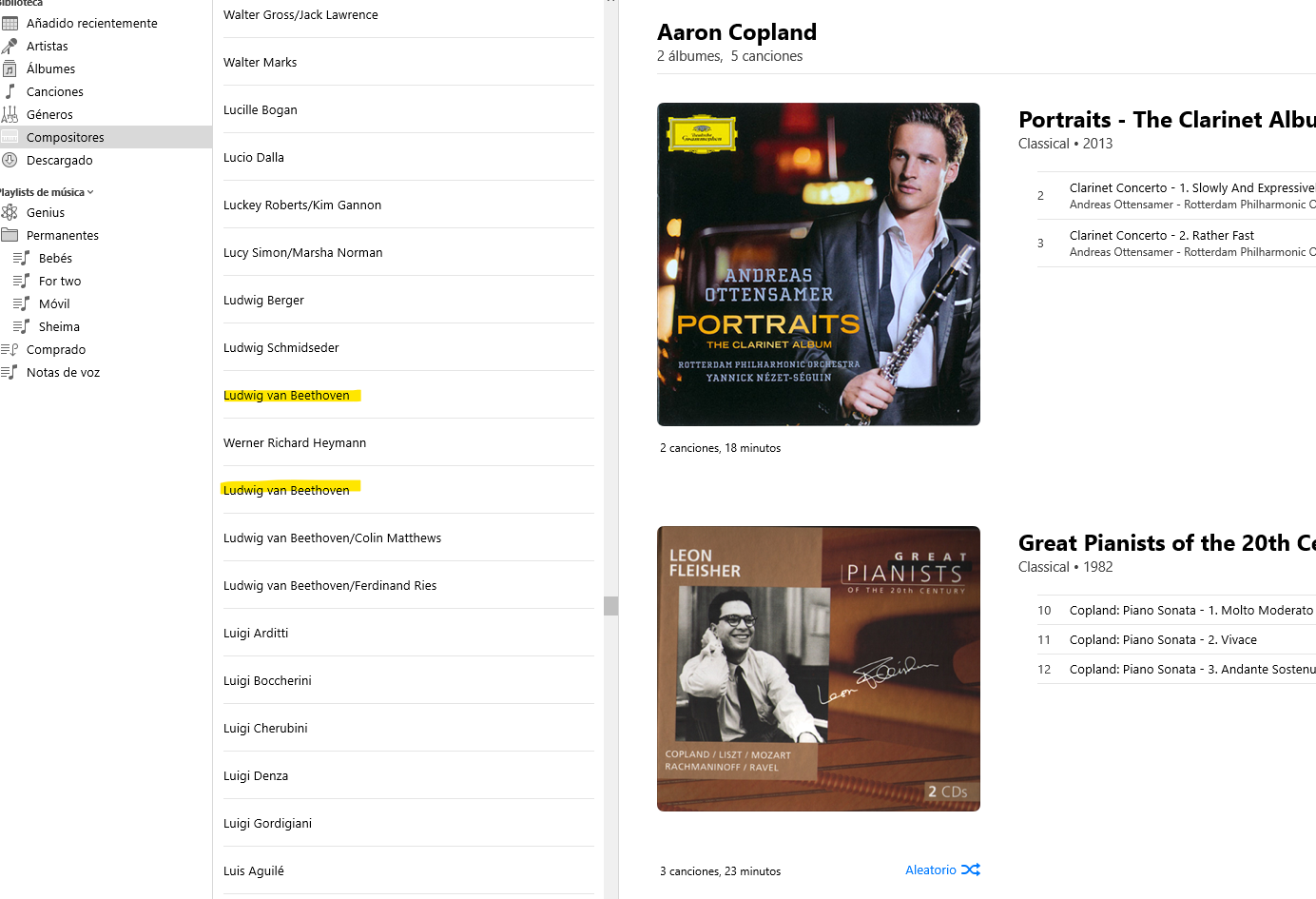Open Álbumes via its album icon

(x=10, y=68)
